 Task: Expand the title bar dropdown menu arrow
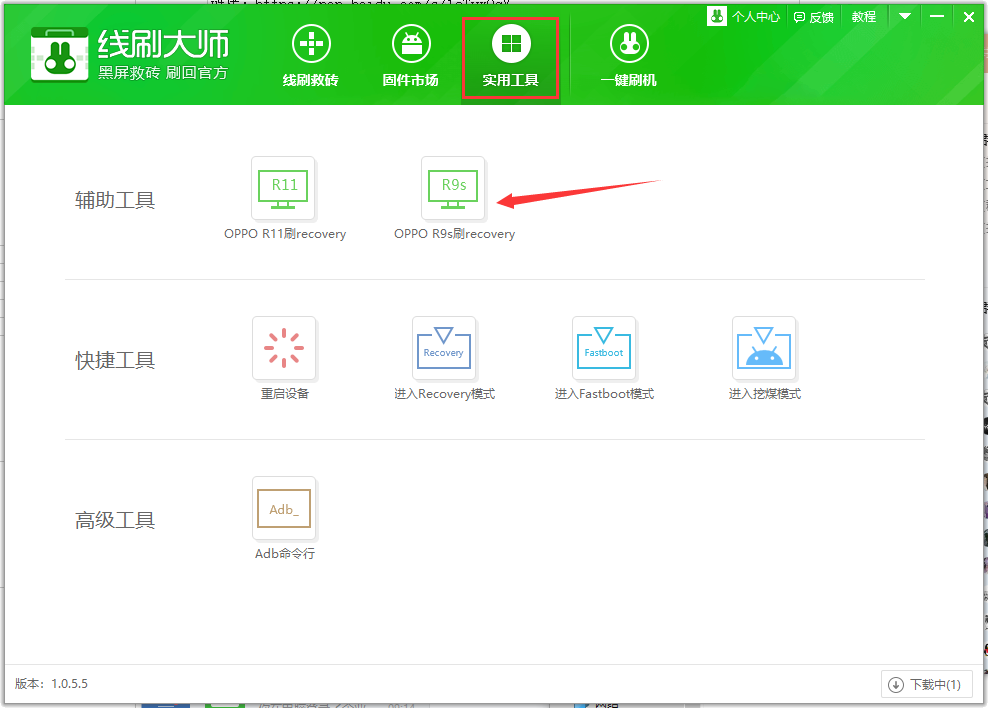click(x=905, y=17)
